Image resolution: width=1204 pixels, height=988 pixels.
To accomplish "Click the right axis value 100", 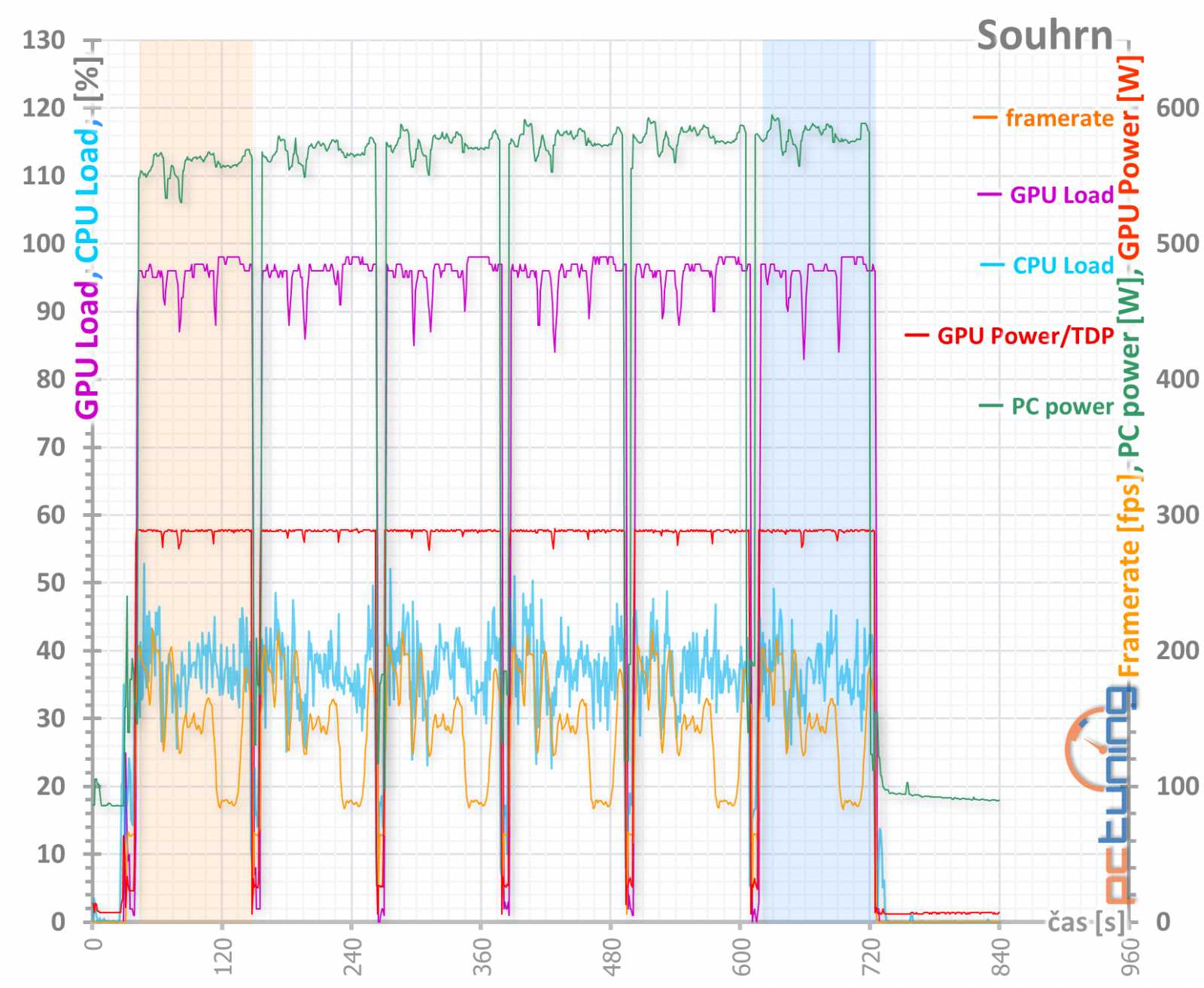I will tap(1178, 786).
